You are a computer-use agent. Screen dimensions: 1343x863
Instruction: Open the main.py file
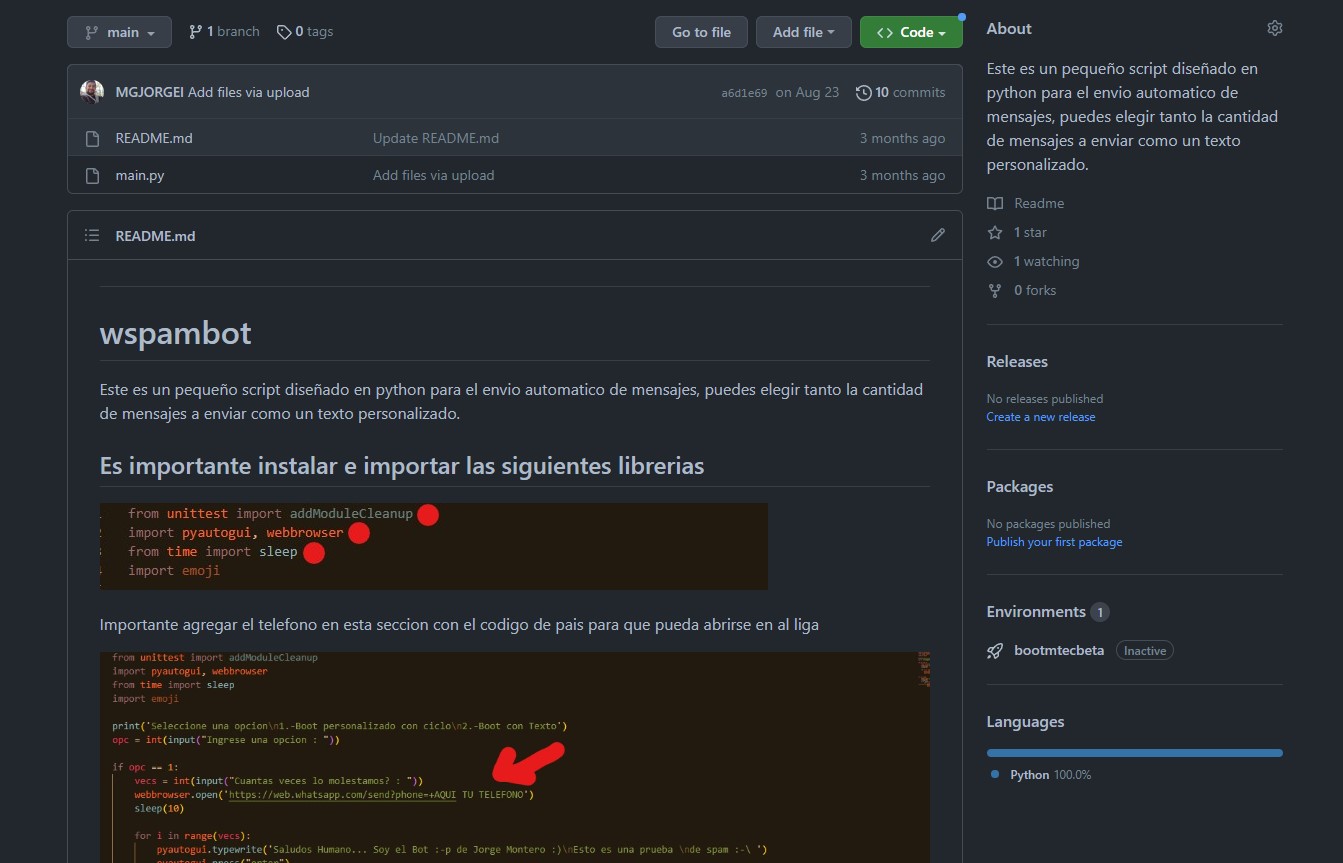[x=140, y=175]
